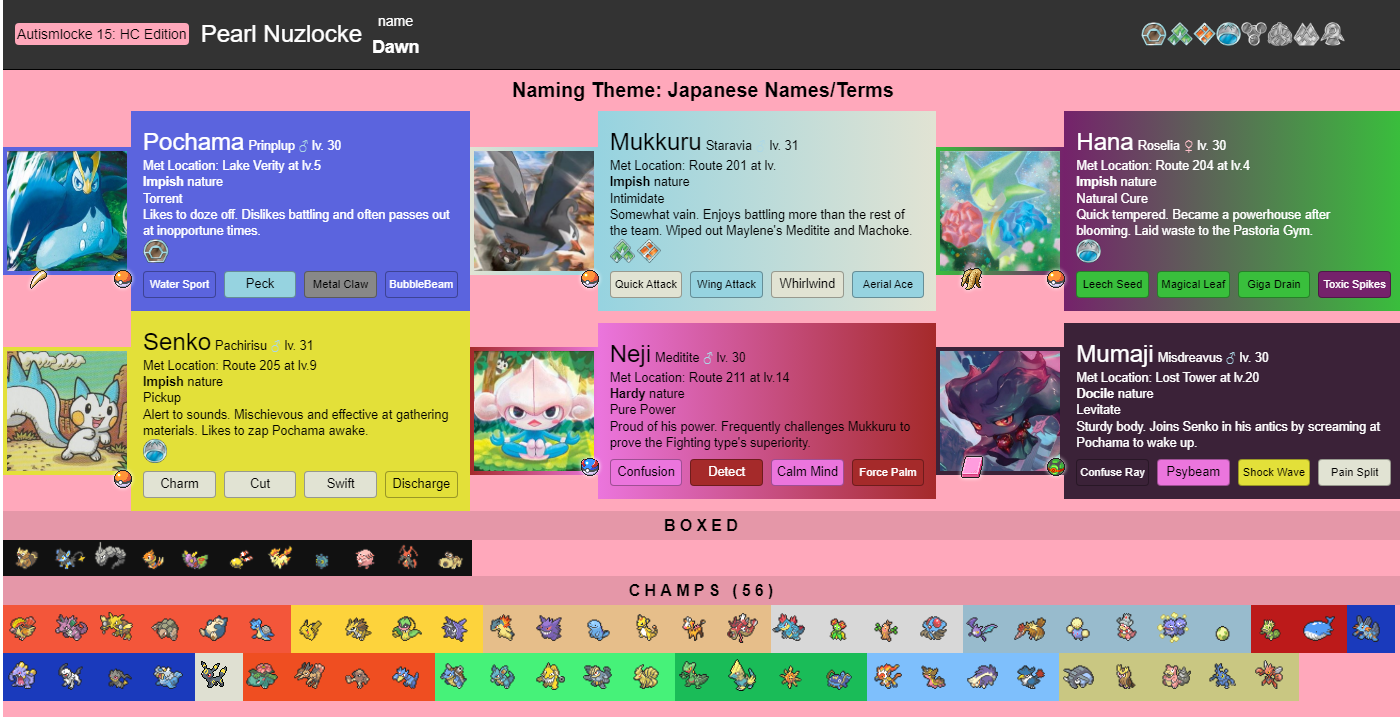1400x717 pixels.
Task: Click the Gengar sprite in Champs
Action: tap(550, 629)
